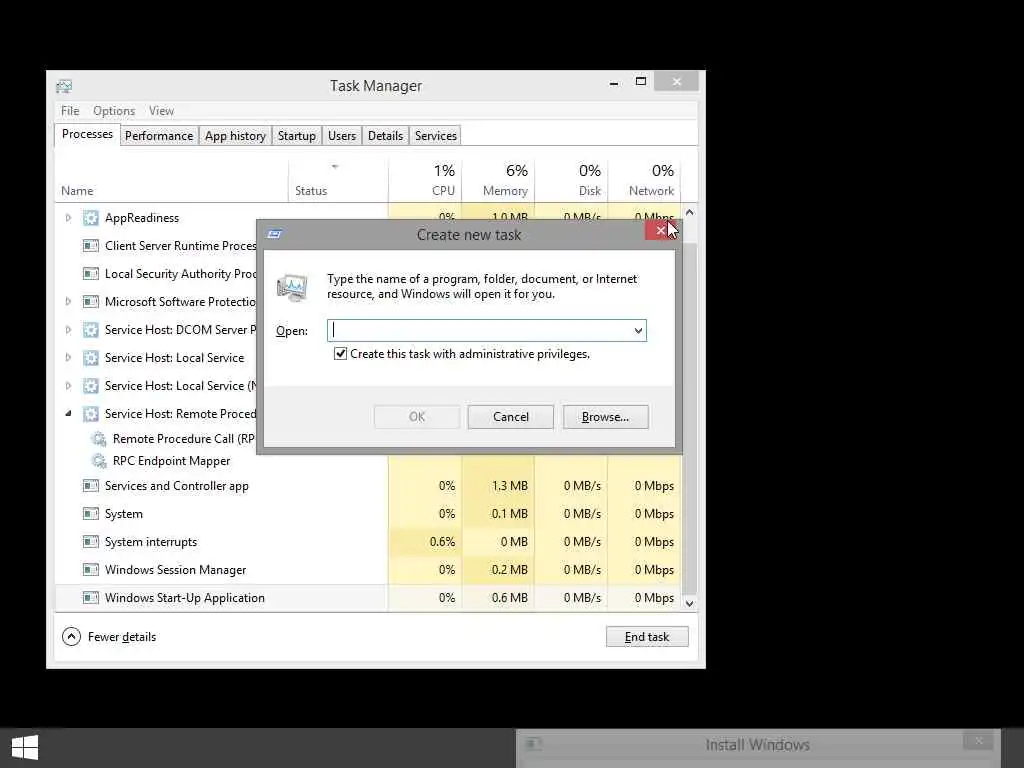Click the Install Windows taskbar window
Image resolution: width=1024 pixels, height=768 pixels.
758,748
